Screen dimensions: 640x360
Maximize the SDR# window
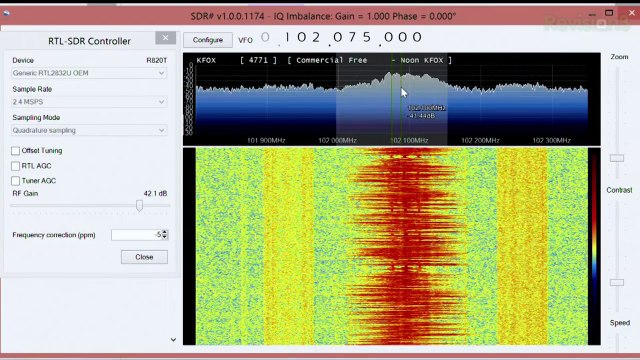tap(609, 13)
